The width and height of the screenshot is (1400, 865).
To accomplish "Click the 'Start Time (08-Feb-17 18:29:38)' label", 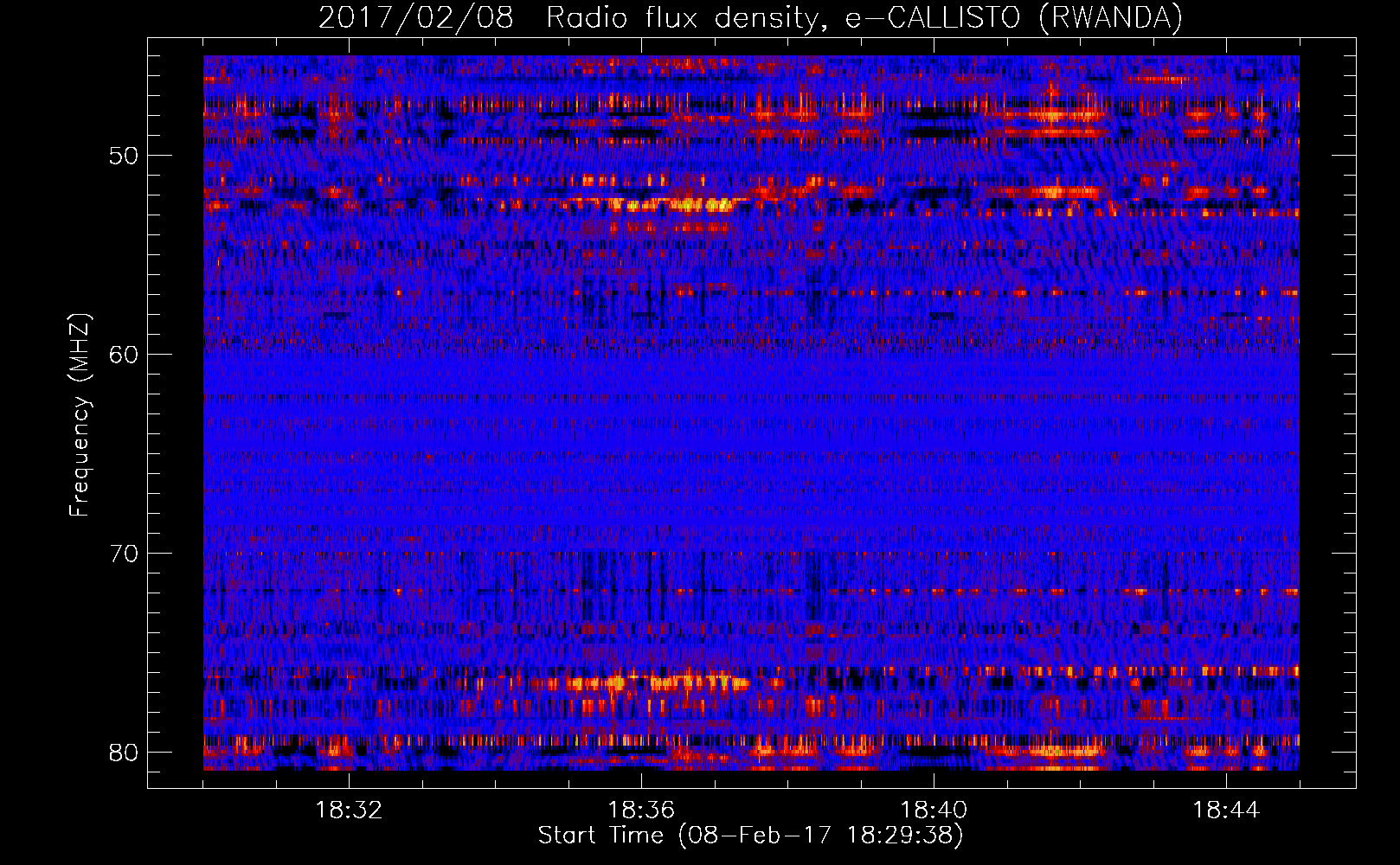I will pyautogui.click(x=750, y=836).
